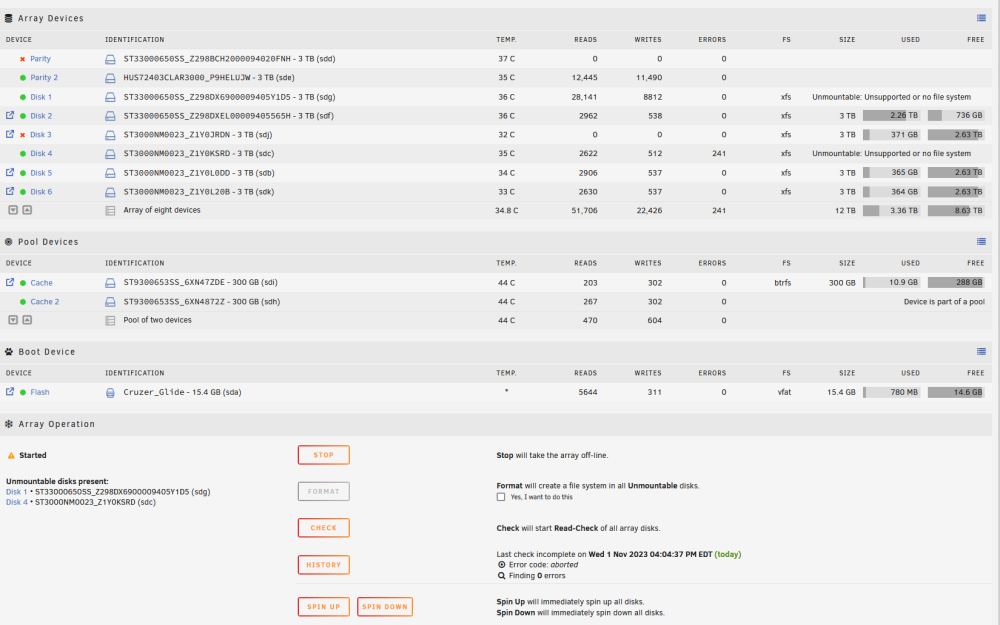Open the Disk 4 link in Array Devices table
Viewport: 1000px width, 625px height.
point(41,154)
